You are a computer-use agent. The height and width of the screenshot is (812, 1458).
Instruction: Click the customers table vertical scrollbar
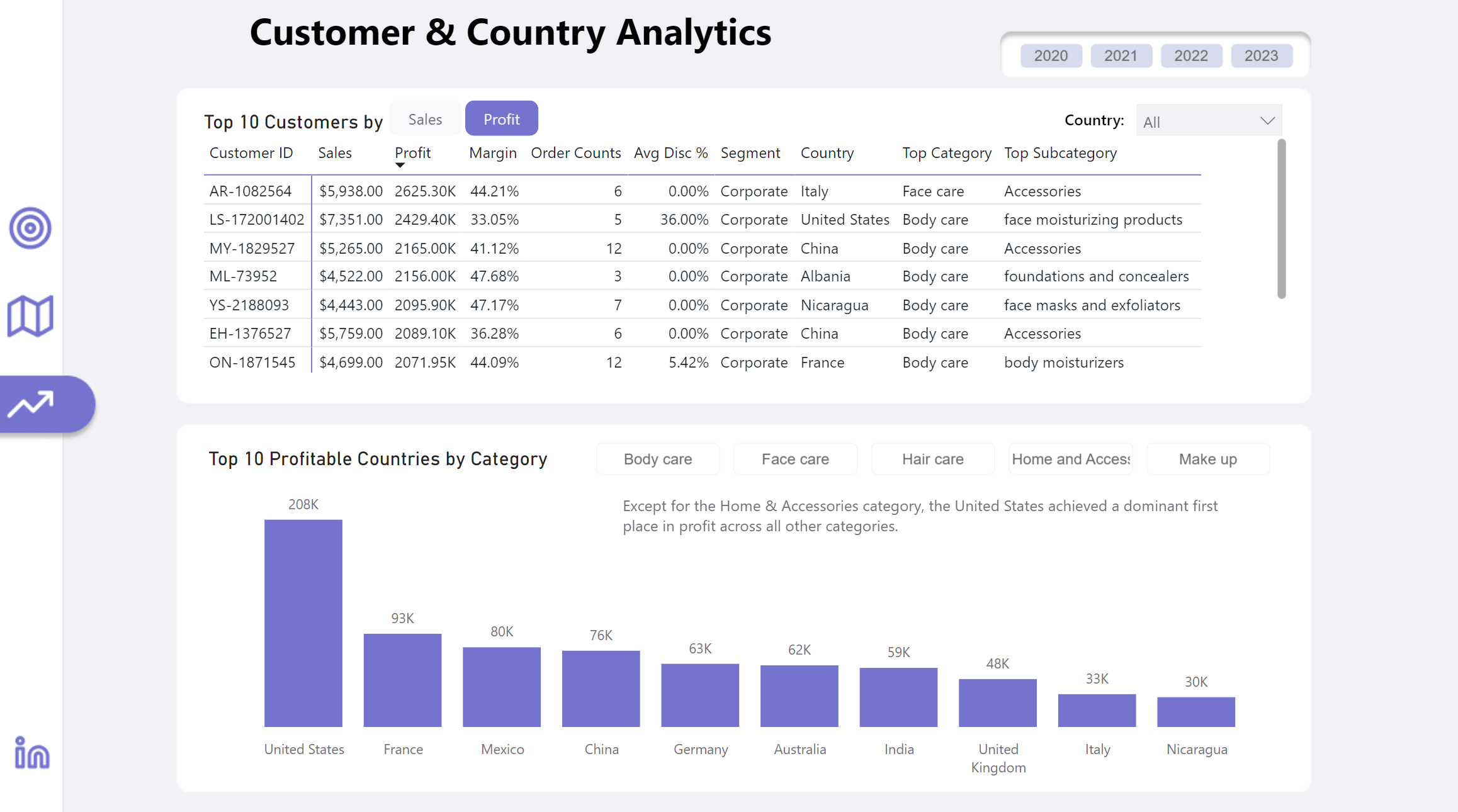1281,219
